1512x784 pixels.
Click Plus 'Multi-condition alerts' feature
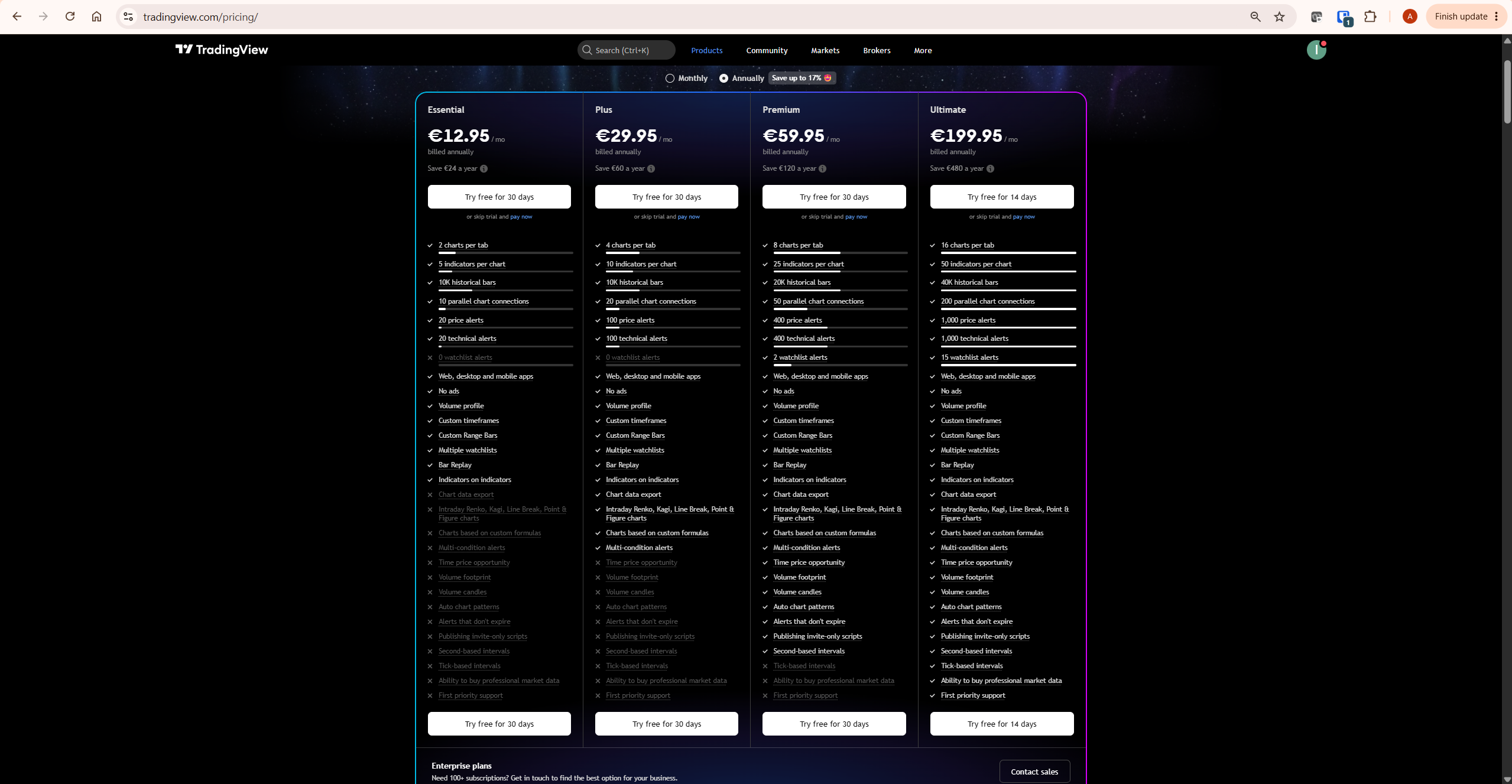coord(639,548)
